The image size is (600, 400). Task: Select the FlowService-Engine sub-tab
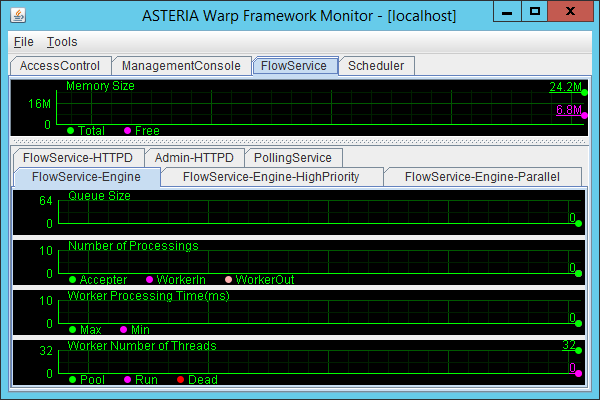[x=86, y=177]
